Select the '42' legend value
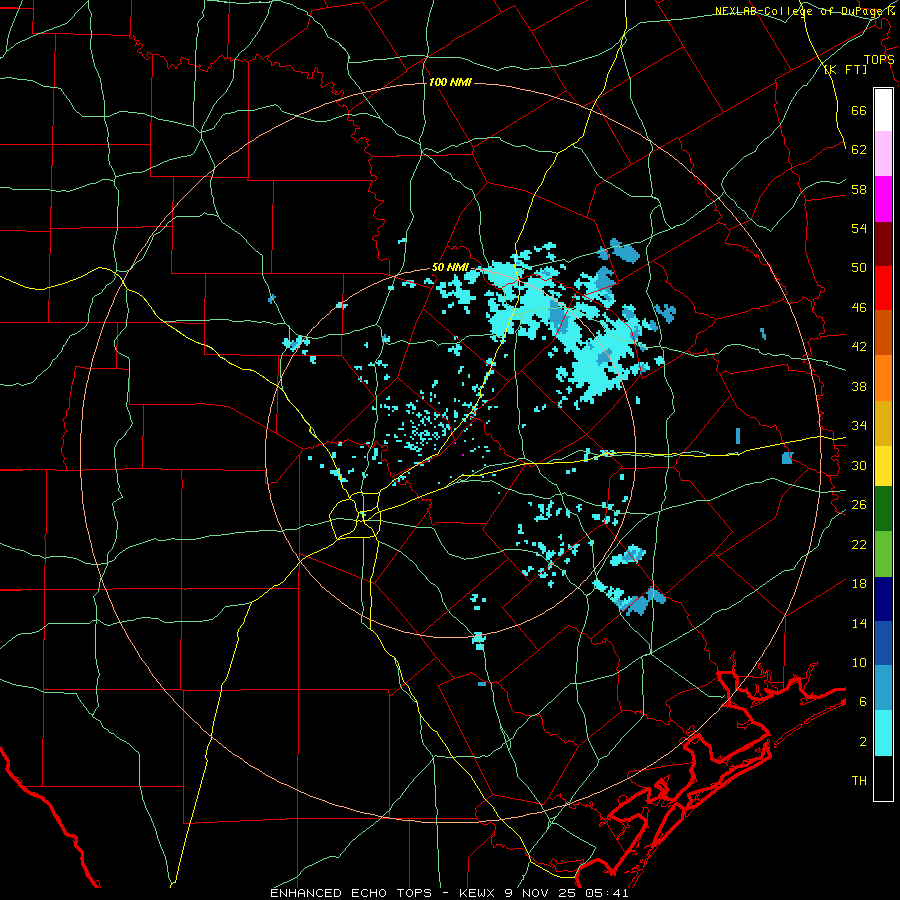The width and height of the screenshot is (900, 900). pos(859,347)
